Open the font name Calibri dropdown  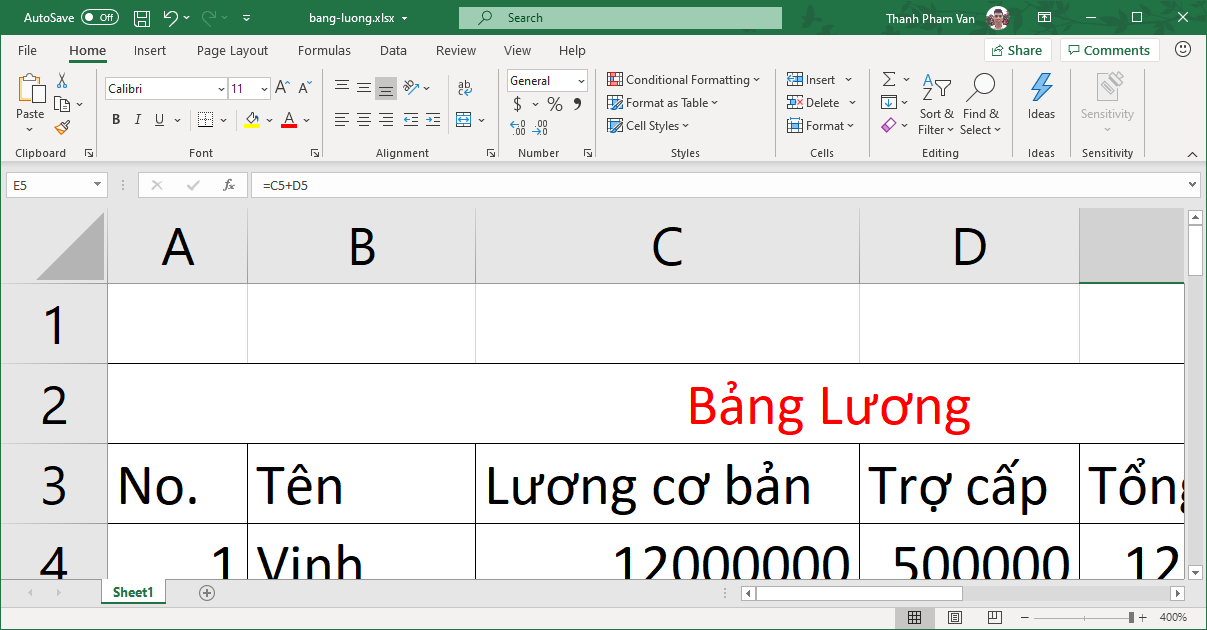(222, 89)
